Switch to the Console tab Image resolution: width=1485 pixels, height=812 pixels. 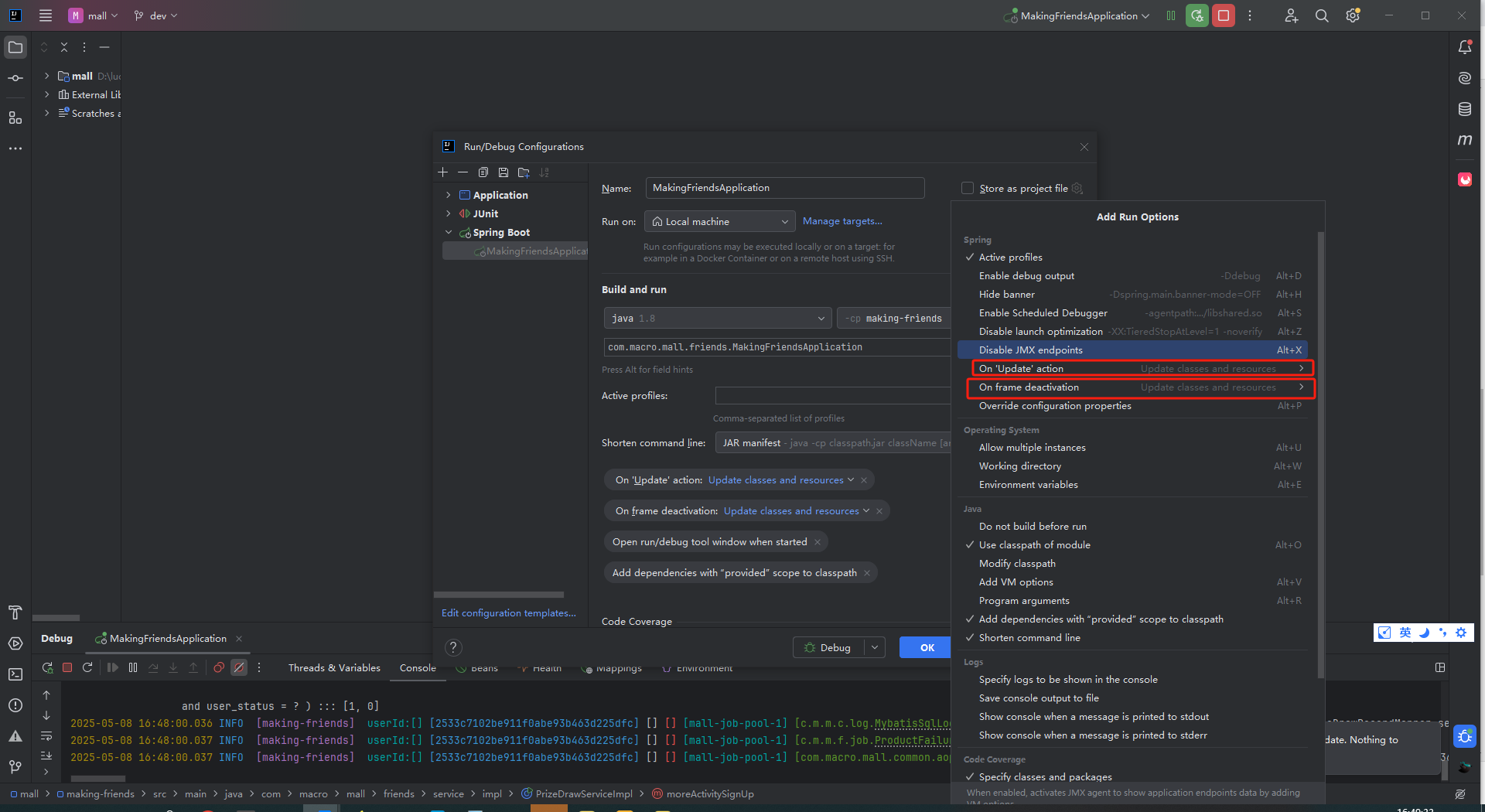[418, 667]
